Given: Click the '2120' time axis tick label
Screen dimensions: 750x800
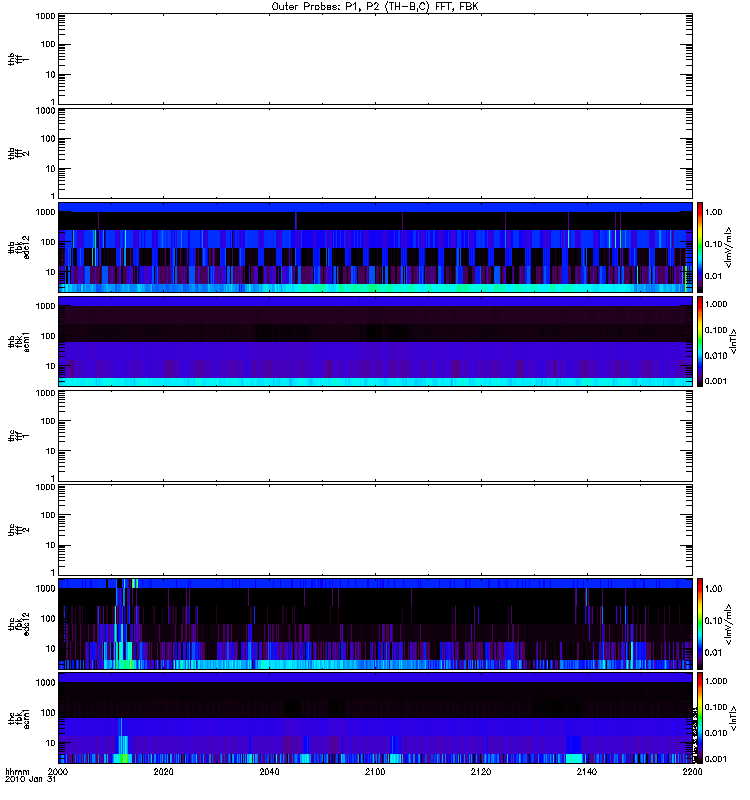Looking at the screenshot, I should (x=481, y=772).
